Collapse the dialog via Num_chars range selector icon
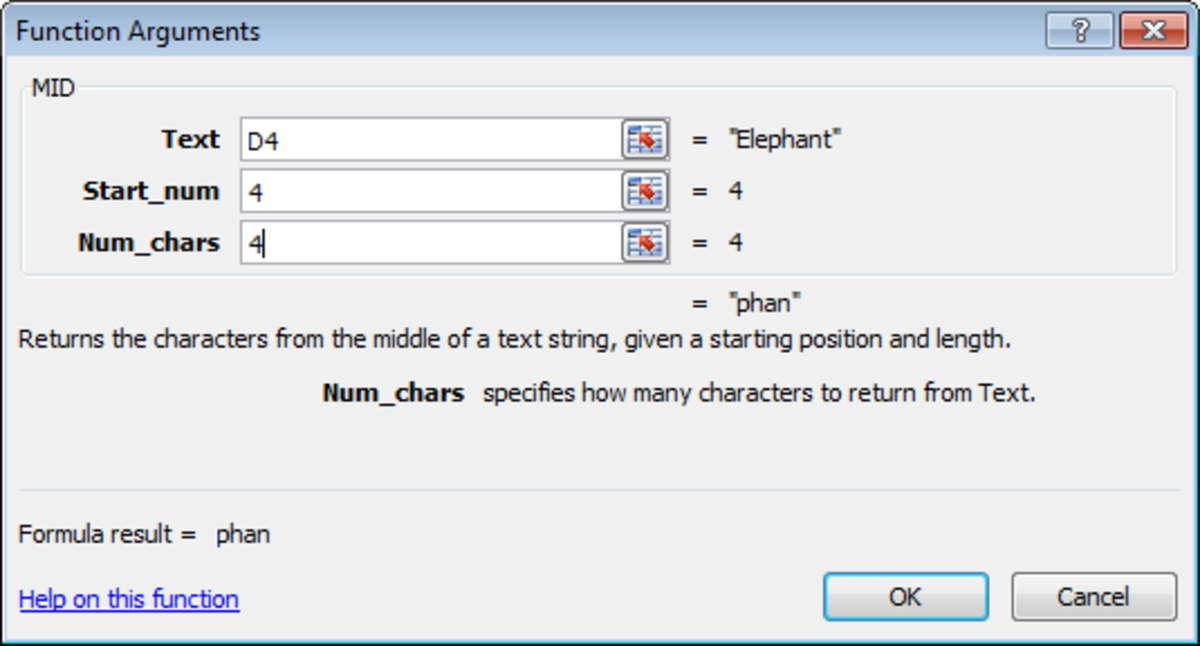 click(648, 242)
